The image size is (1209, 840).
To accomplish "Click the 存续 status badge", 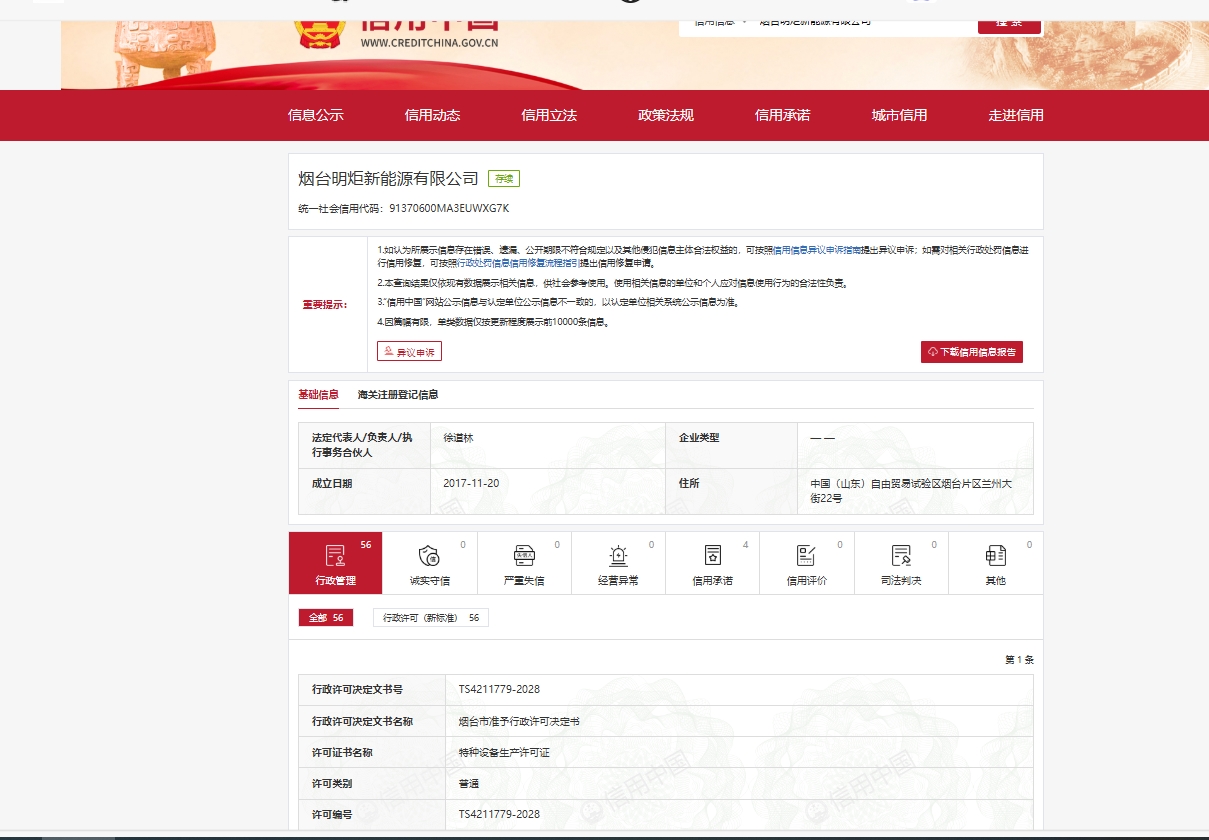I will click(504, 179).
